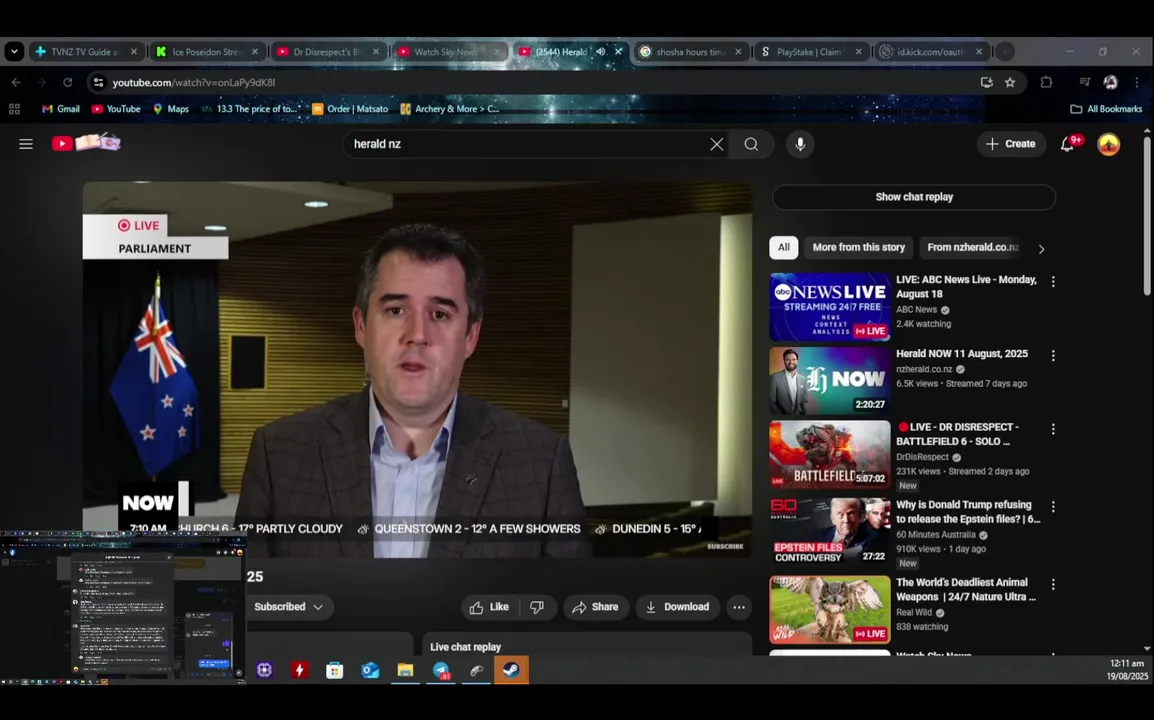Open options for Deadliest Animal Weapons video
Image resolution: width=1154 pixels, height=720 pixels.
coord(1052,584)
